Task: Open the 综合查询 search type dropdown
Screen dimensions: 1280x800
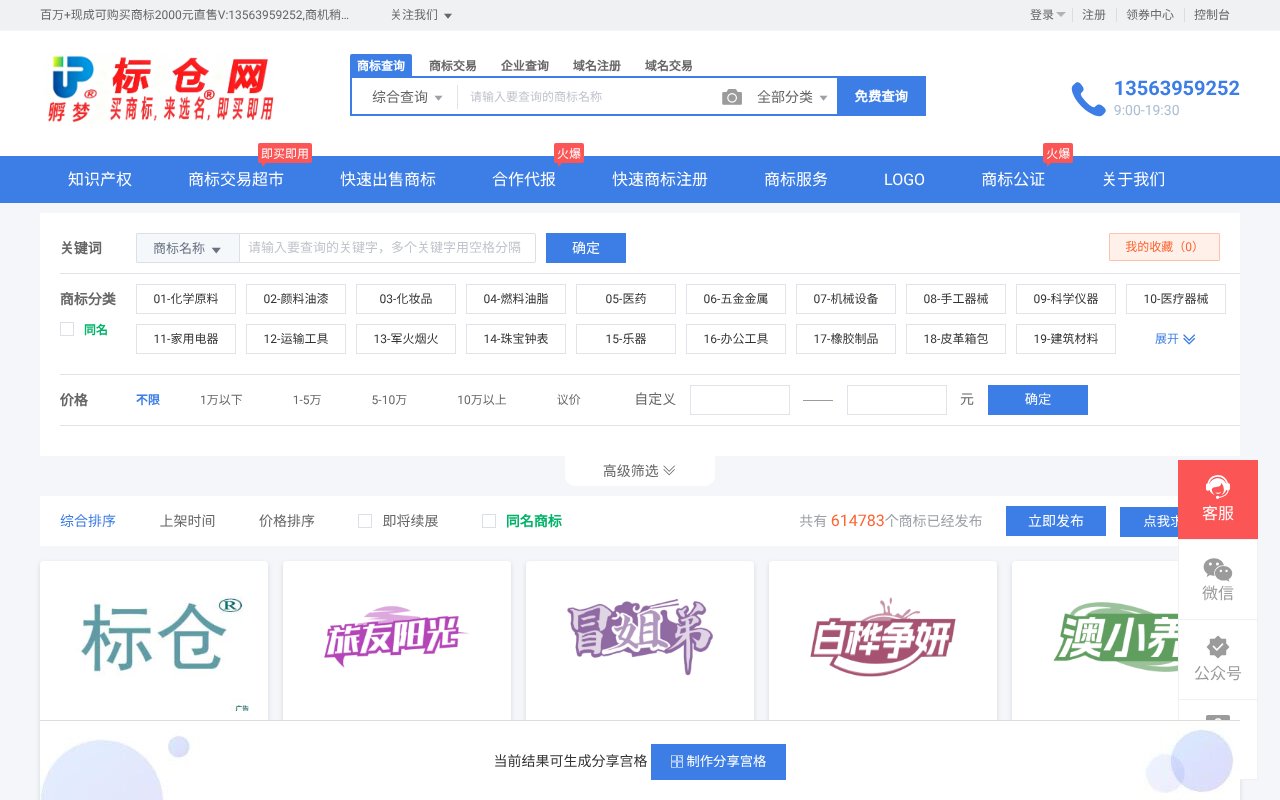Action: click(403, 96)
